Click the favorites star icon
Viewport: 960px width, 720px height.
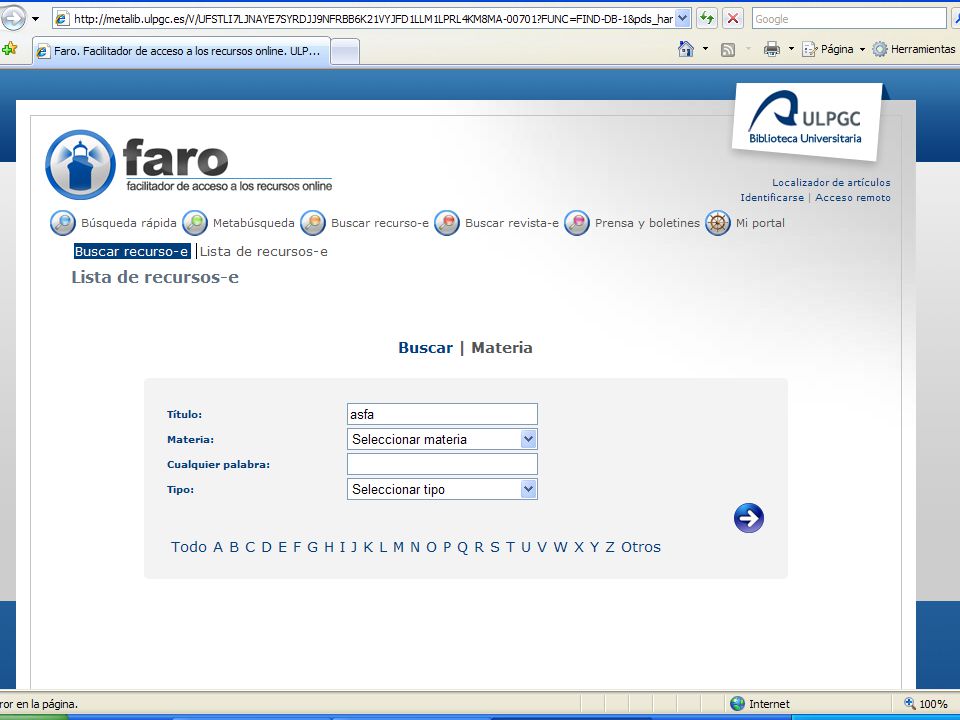pyautogui.click(x=9, y=49)
